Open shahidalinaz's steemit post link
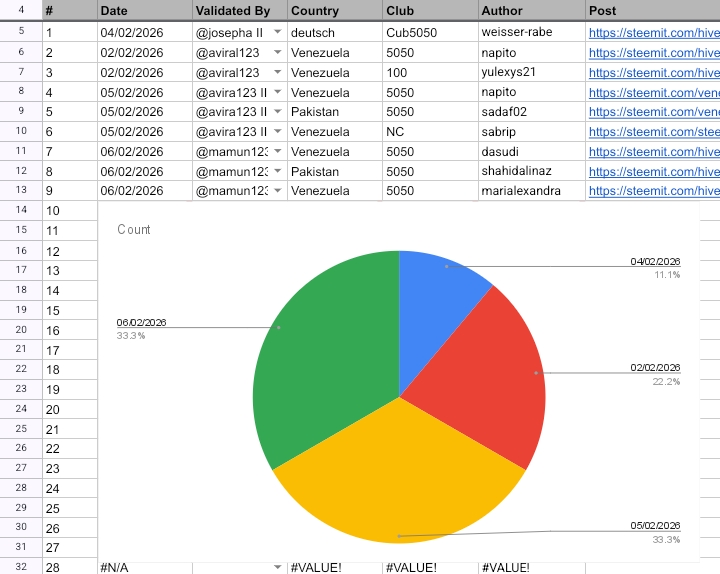 pos(654,172)
